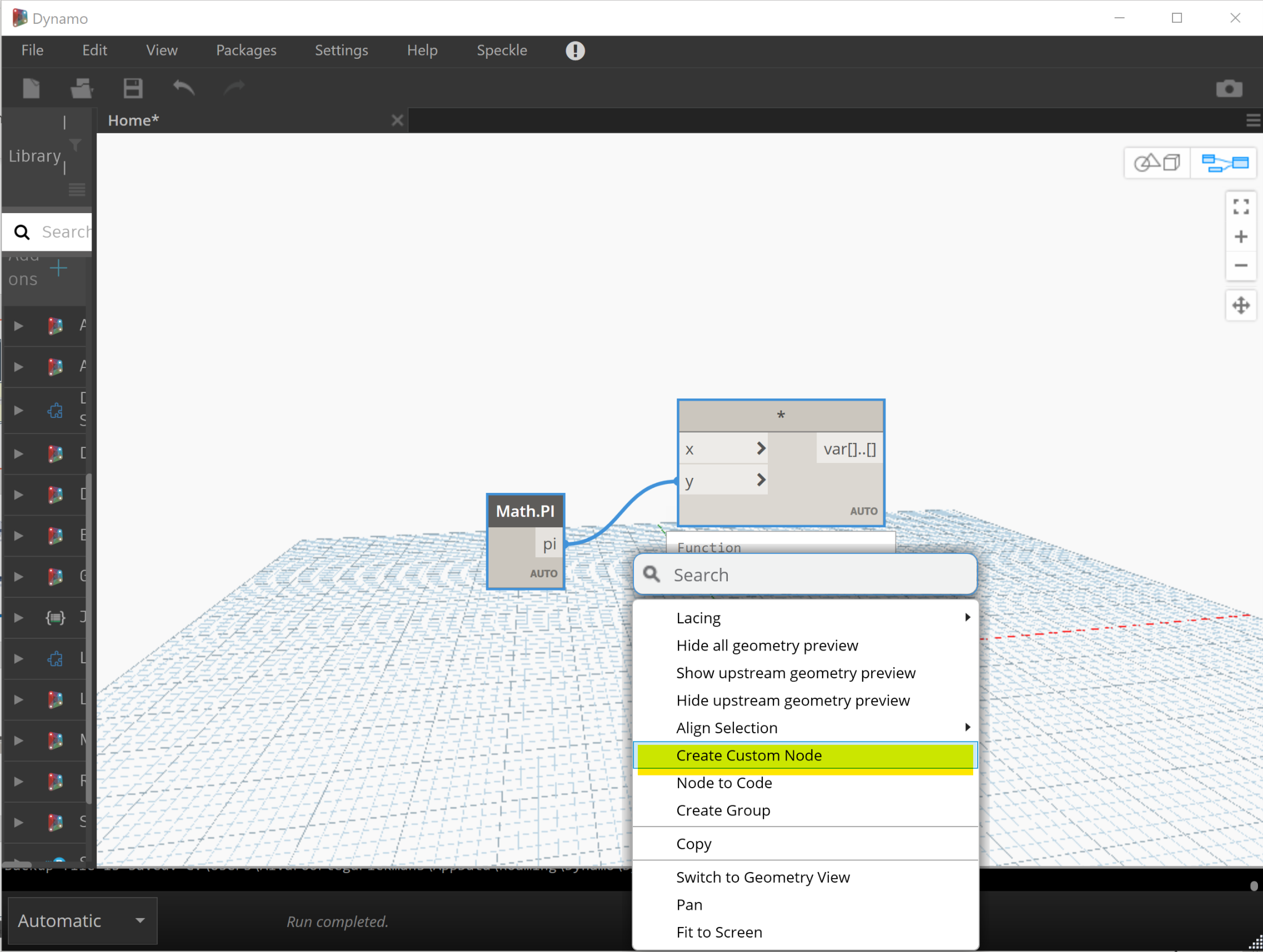Open the File menu
Screen dimensions: 1263x952
pos(33,50)
